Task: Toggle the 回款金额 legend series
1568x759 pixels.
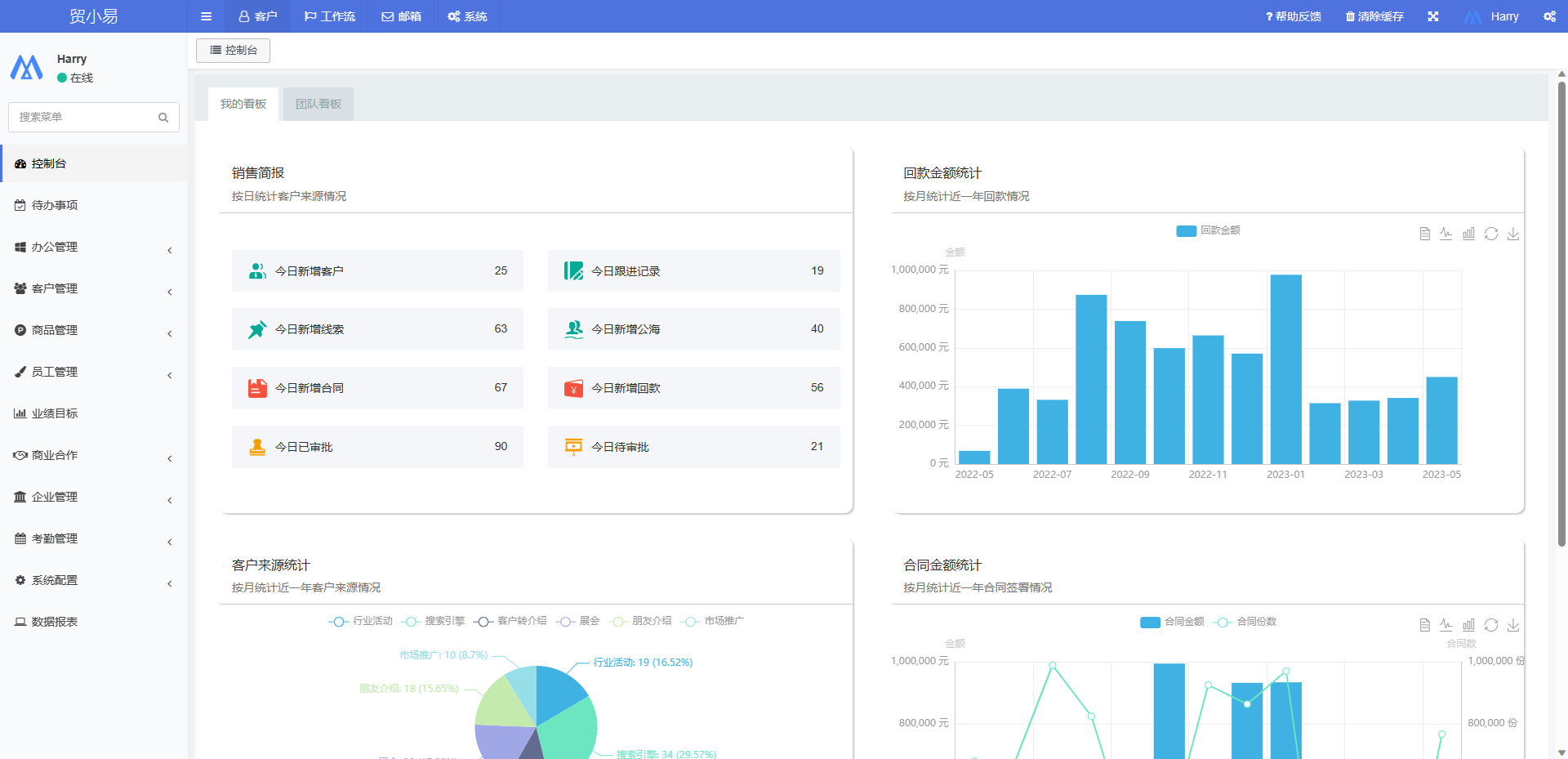Action: point(1208,230)
